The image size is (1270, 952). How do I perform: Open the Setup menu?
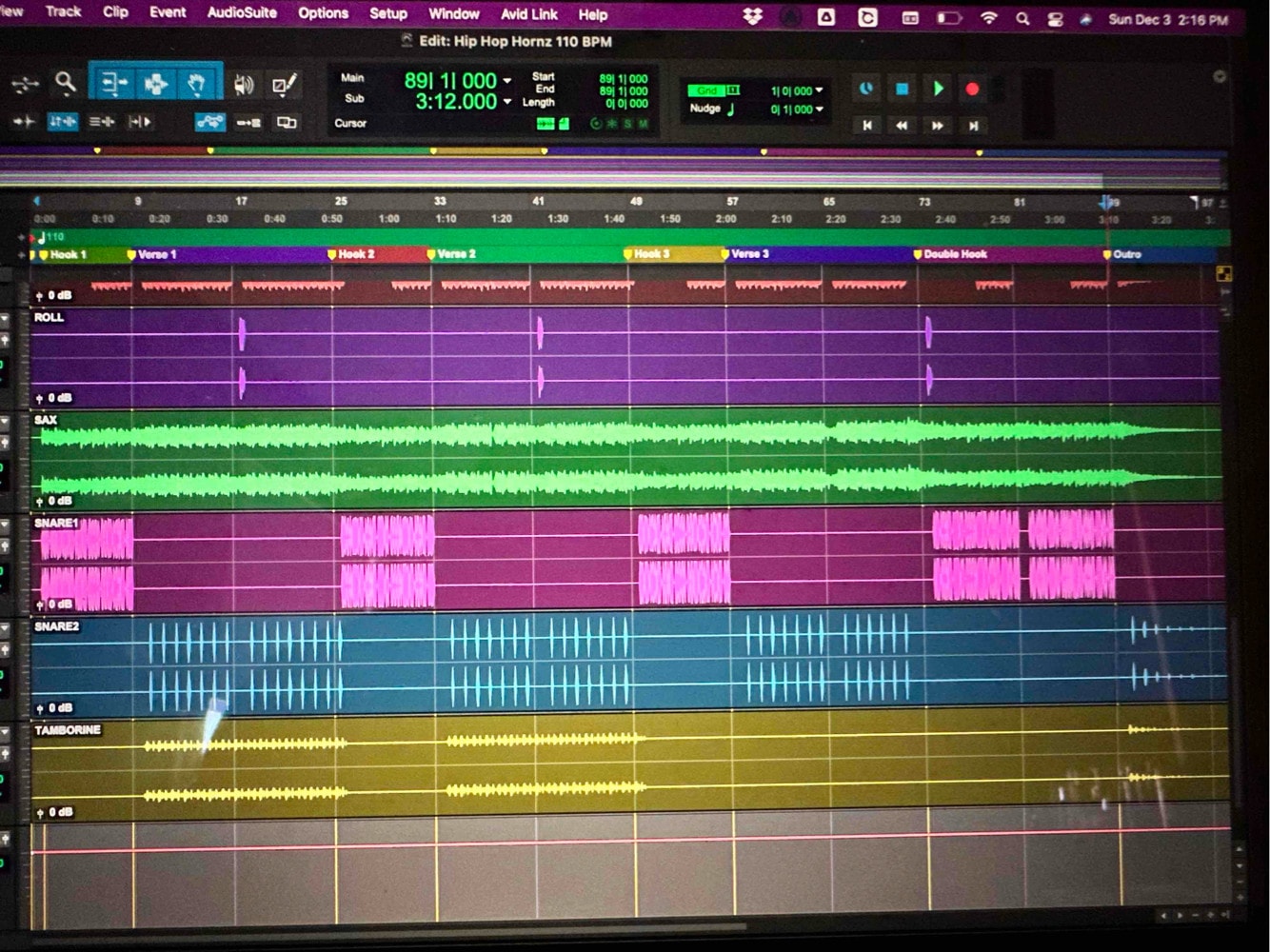click(387, 13)
